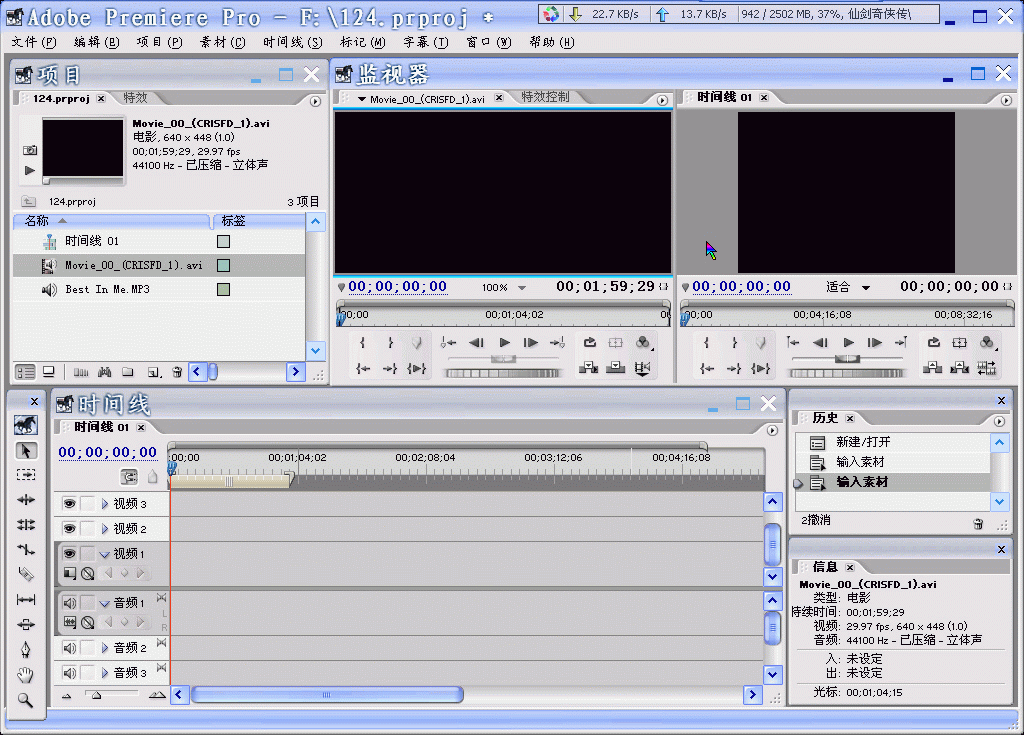Open the 时间线 menu
Viewport: 1024px width, 735px height.
[x=293, y=42]
